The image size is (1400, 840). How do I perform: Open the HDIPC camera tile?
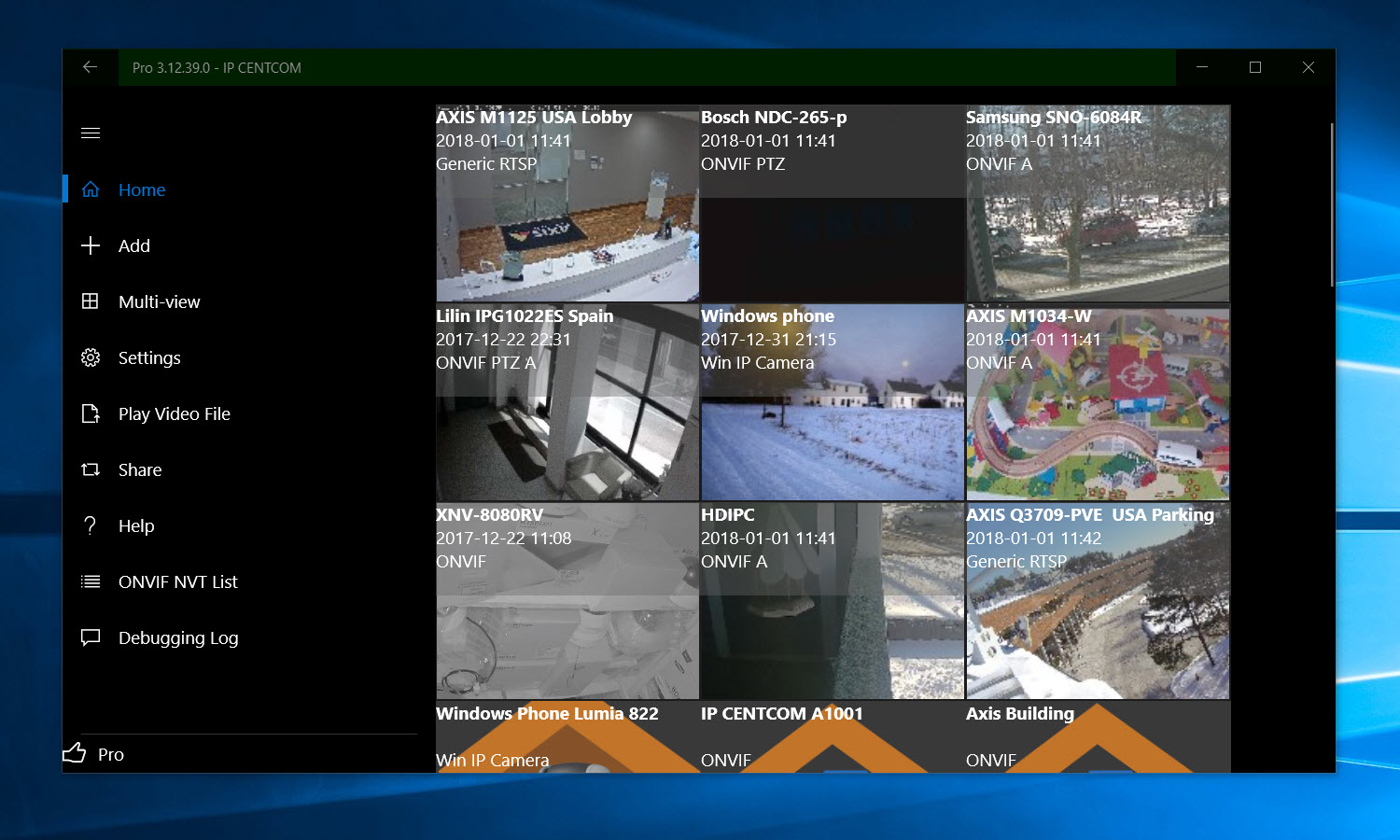click(x=833, y=601)
